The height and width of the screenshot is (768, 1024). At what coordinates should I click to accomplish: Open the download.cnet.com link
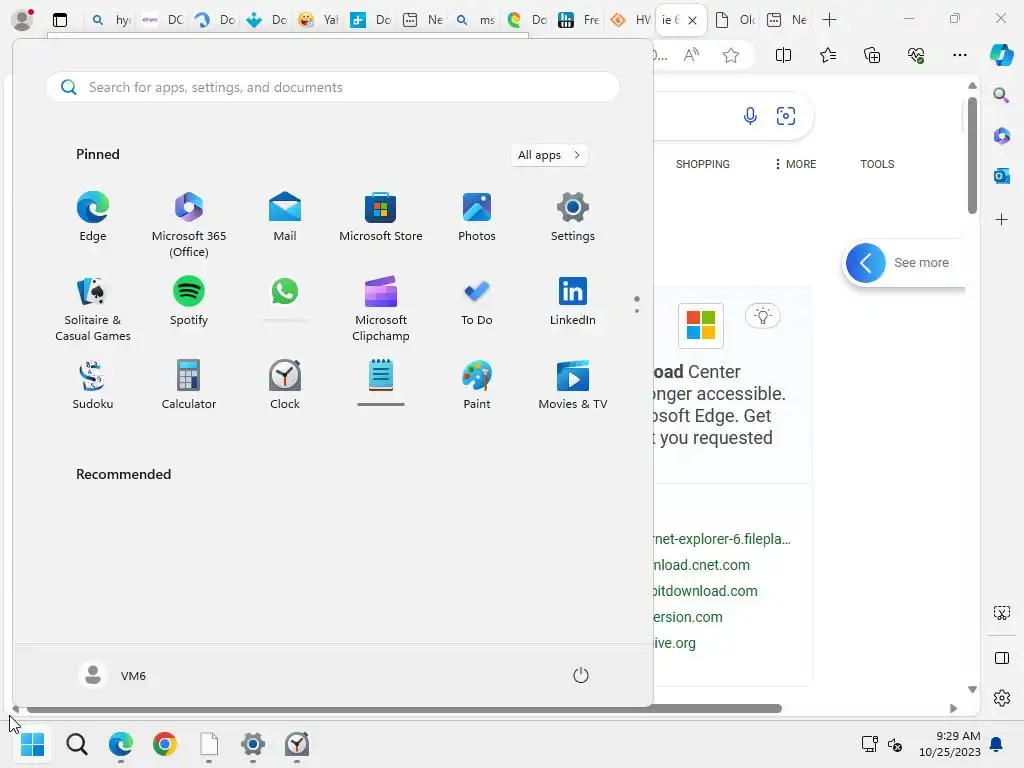[701, 565]
